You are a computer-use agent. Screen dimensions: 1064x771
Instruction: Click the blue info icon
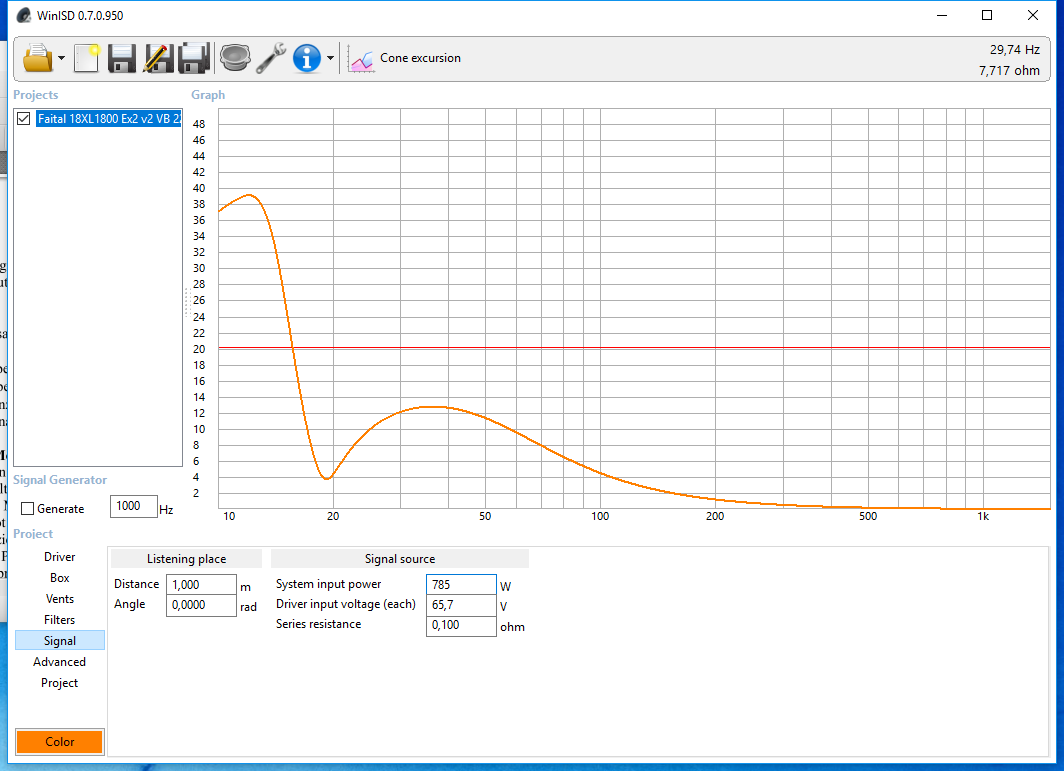pos(306,58)
